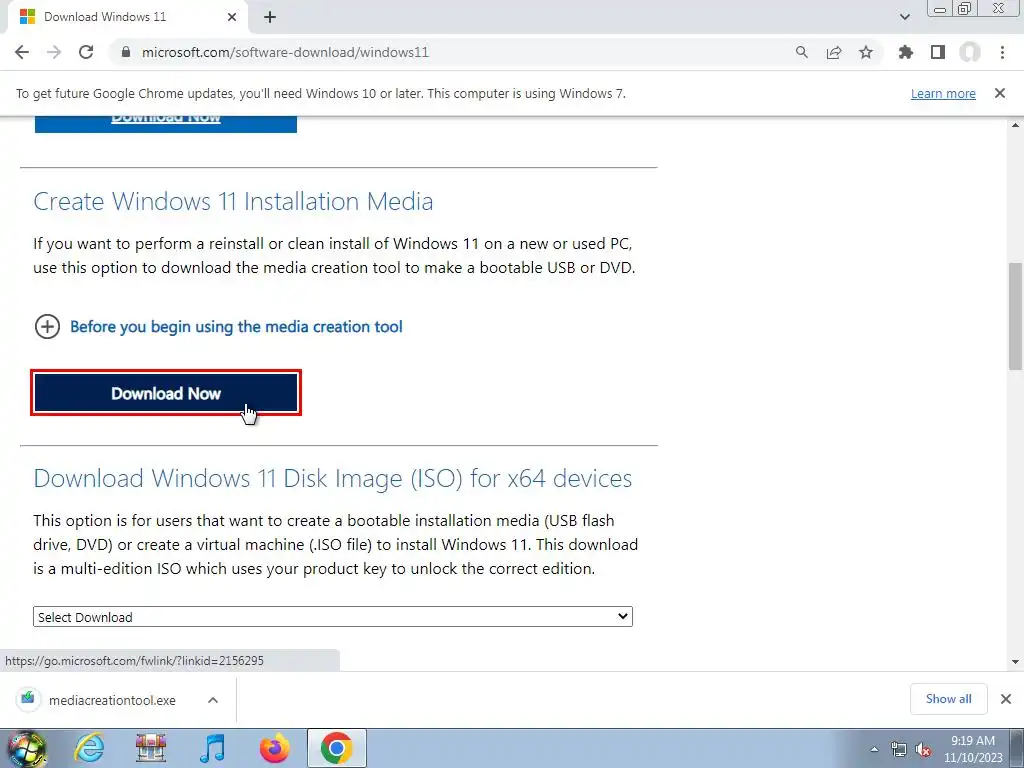1024x768 pixels.
Task: Open the Chrome three-dot menu
Action: 1002,52
